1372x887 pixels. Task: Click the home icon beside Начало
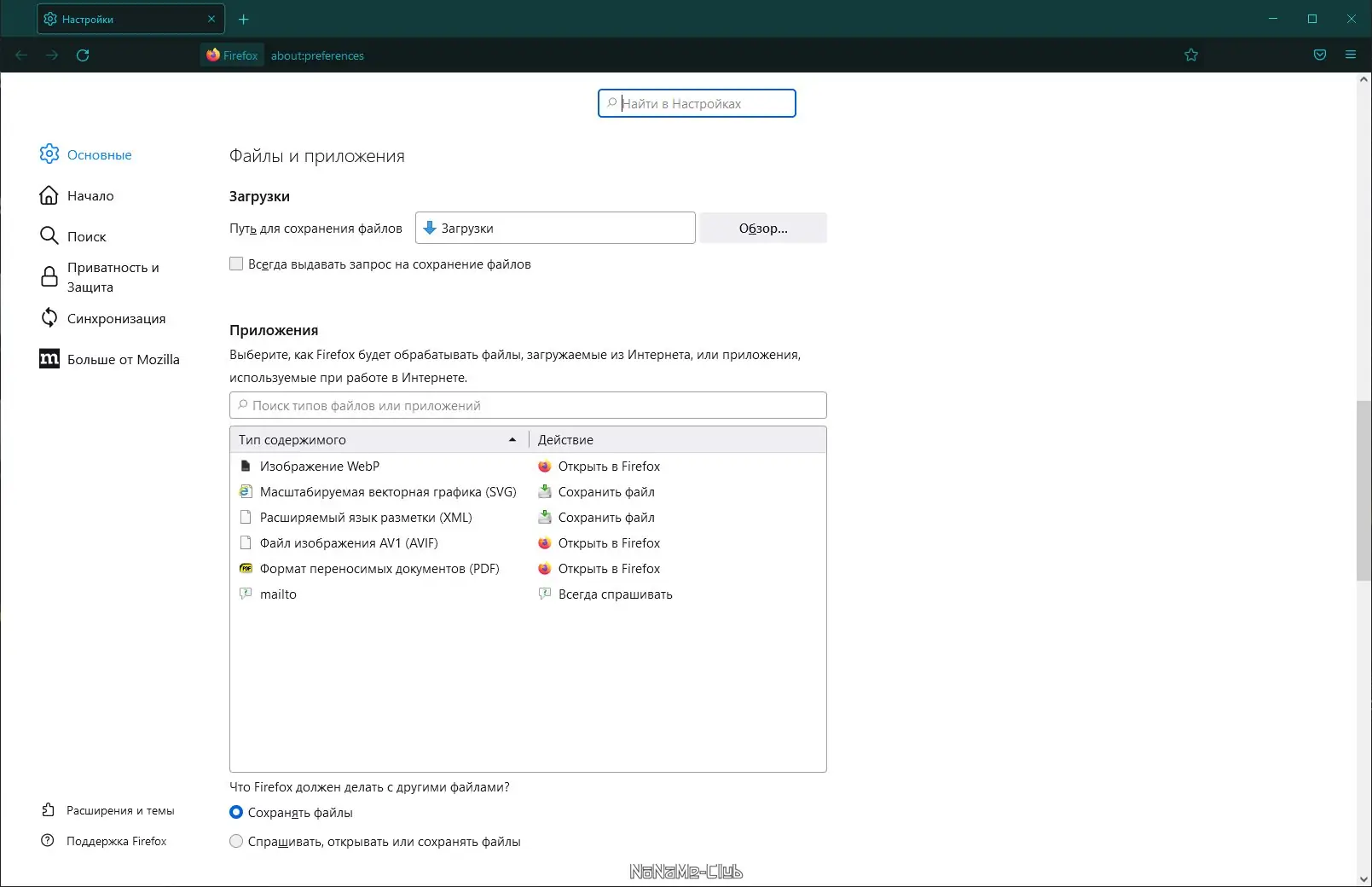[49, 195]
